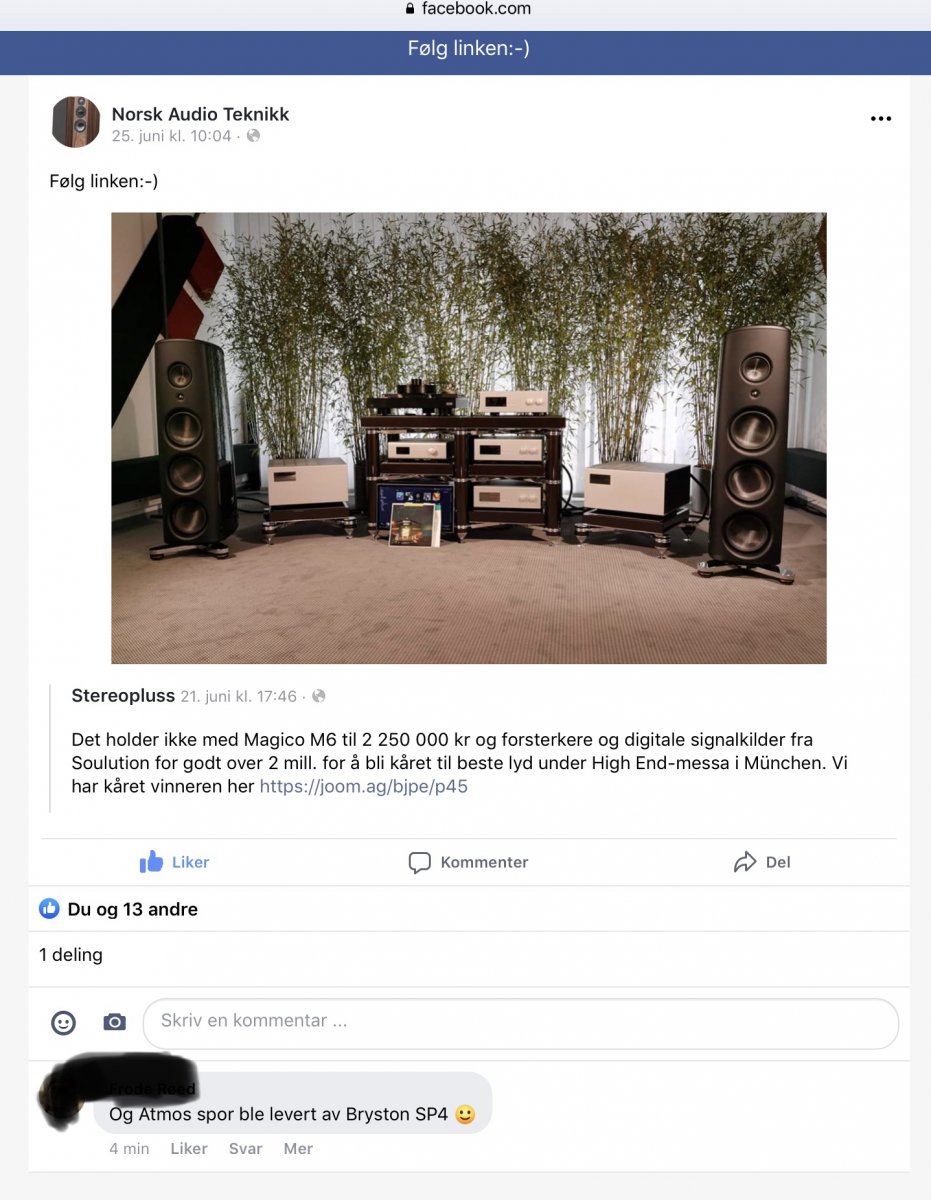
Task: Click the Norsk Audio Teknikk profile picture
Action: (76, 122)
